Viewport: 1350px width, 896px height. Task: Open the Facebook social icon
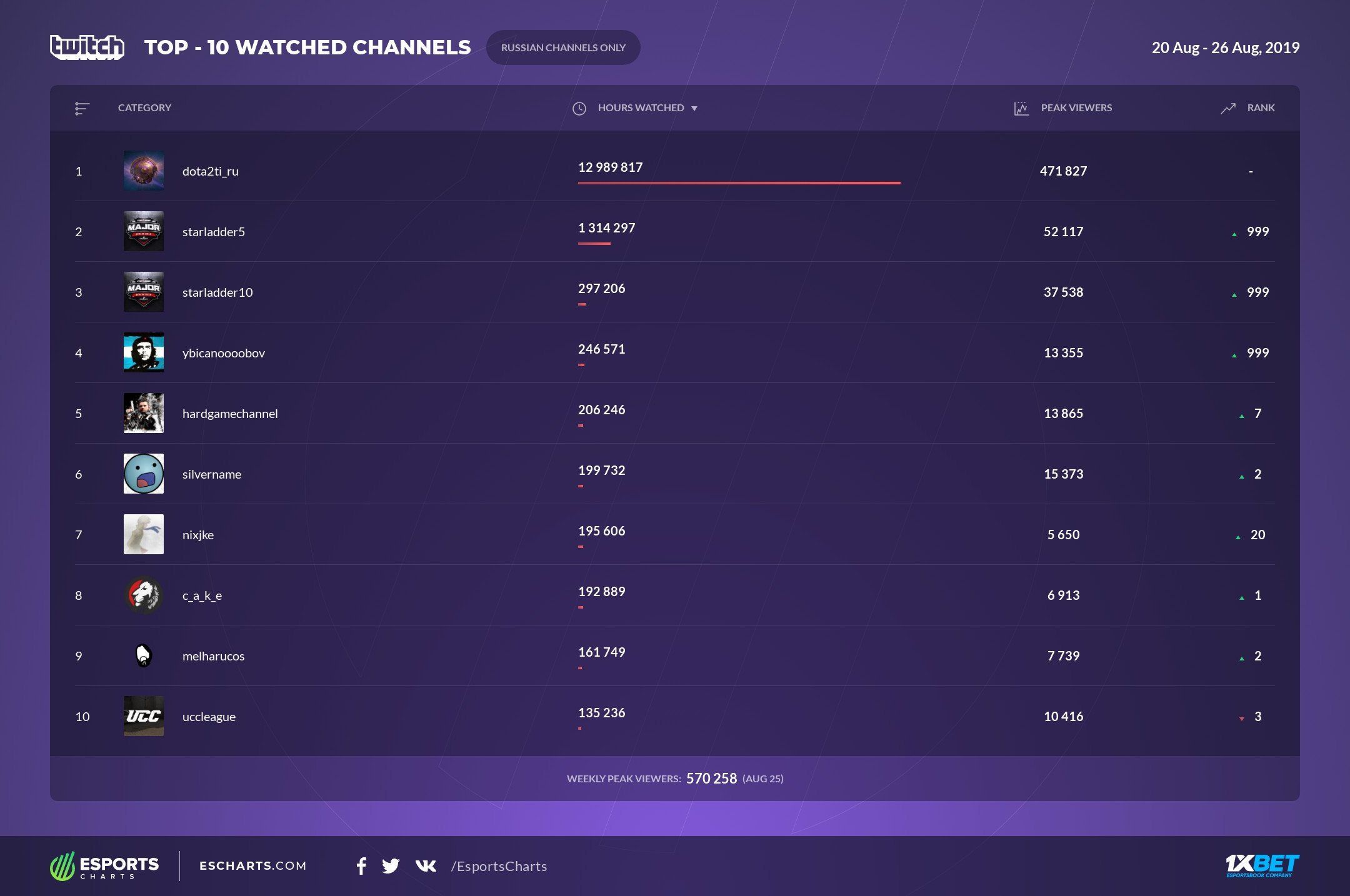361,866
